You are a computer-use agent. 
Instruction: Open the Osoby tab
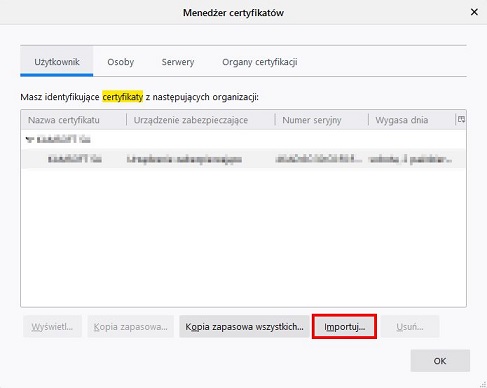click(120, 62)
